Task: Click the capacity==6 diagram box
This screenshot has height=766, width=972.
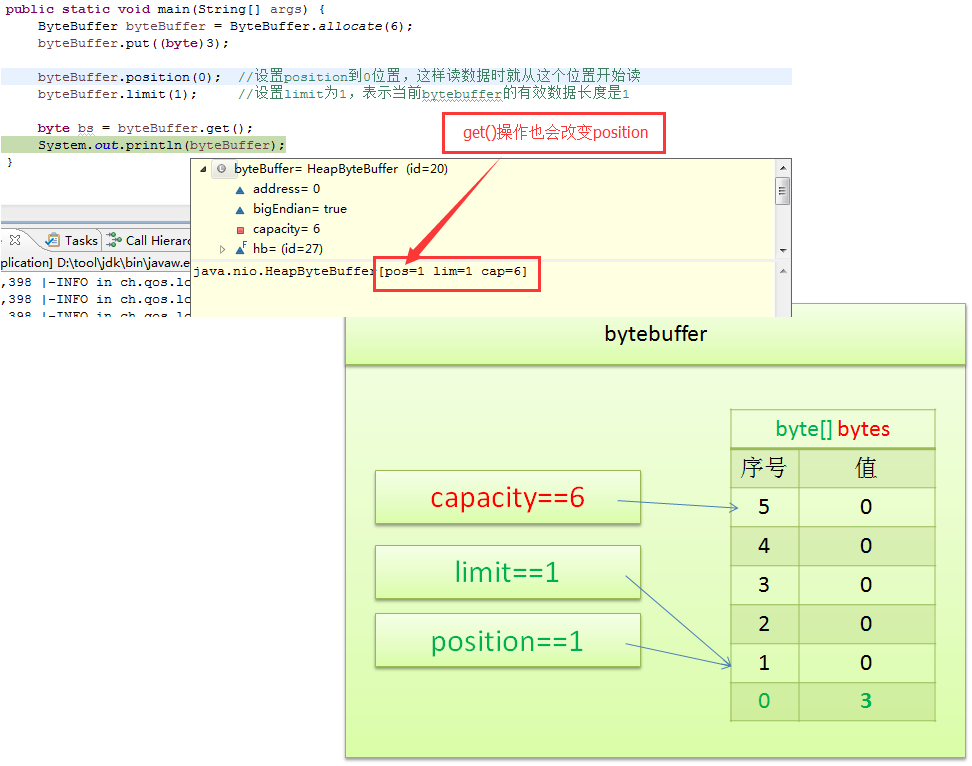Action: [x=507, y=498]
